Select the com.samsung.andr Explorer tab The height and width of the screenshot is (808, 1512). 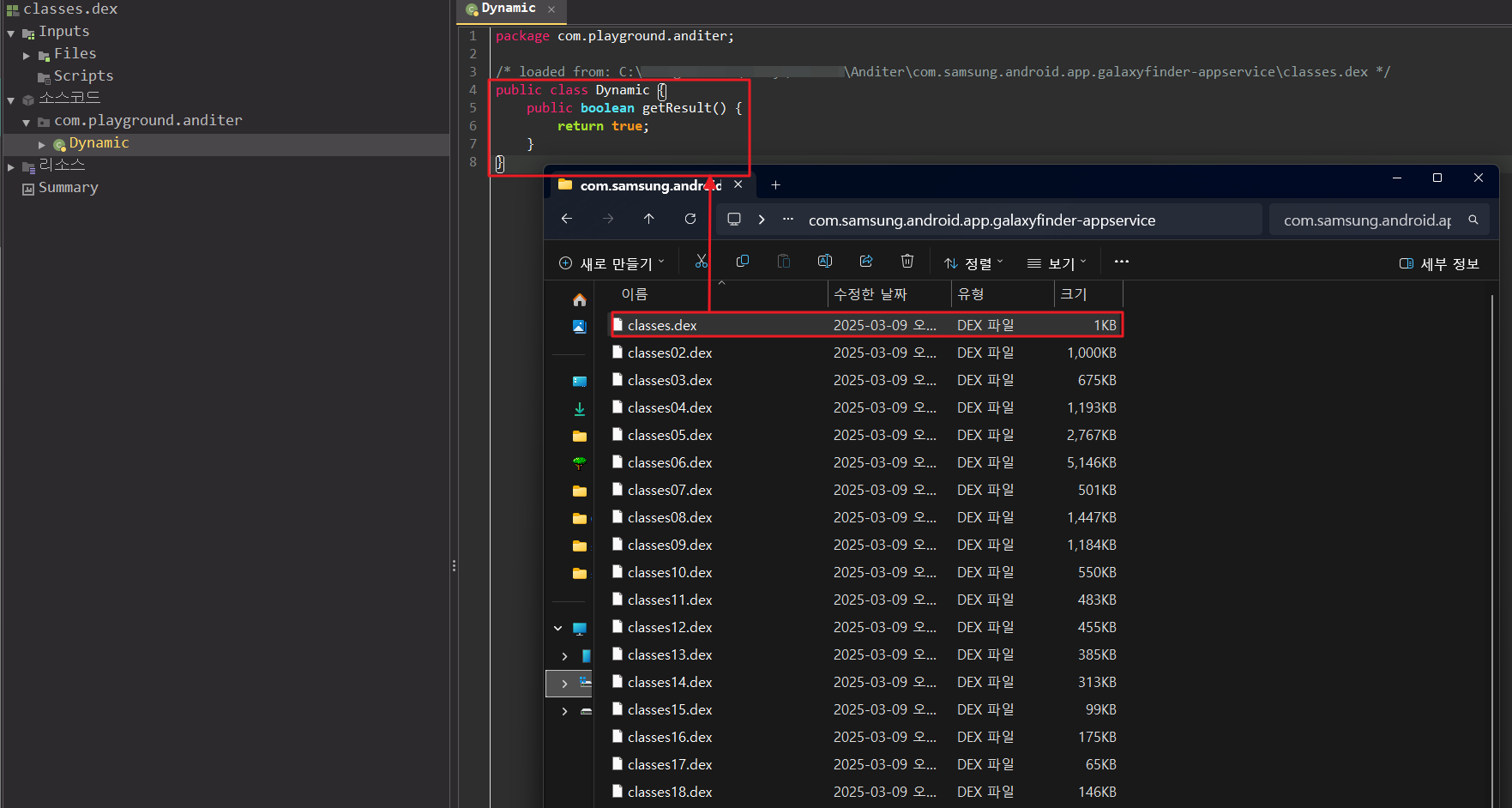[650, 185]
